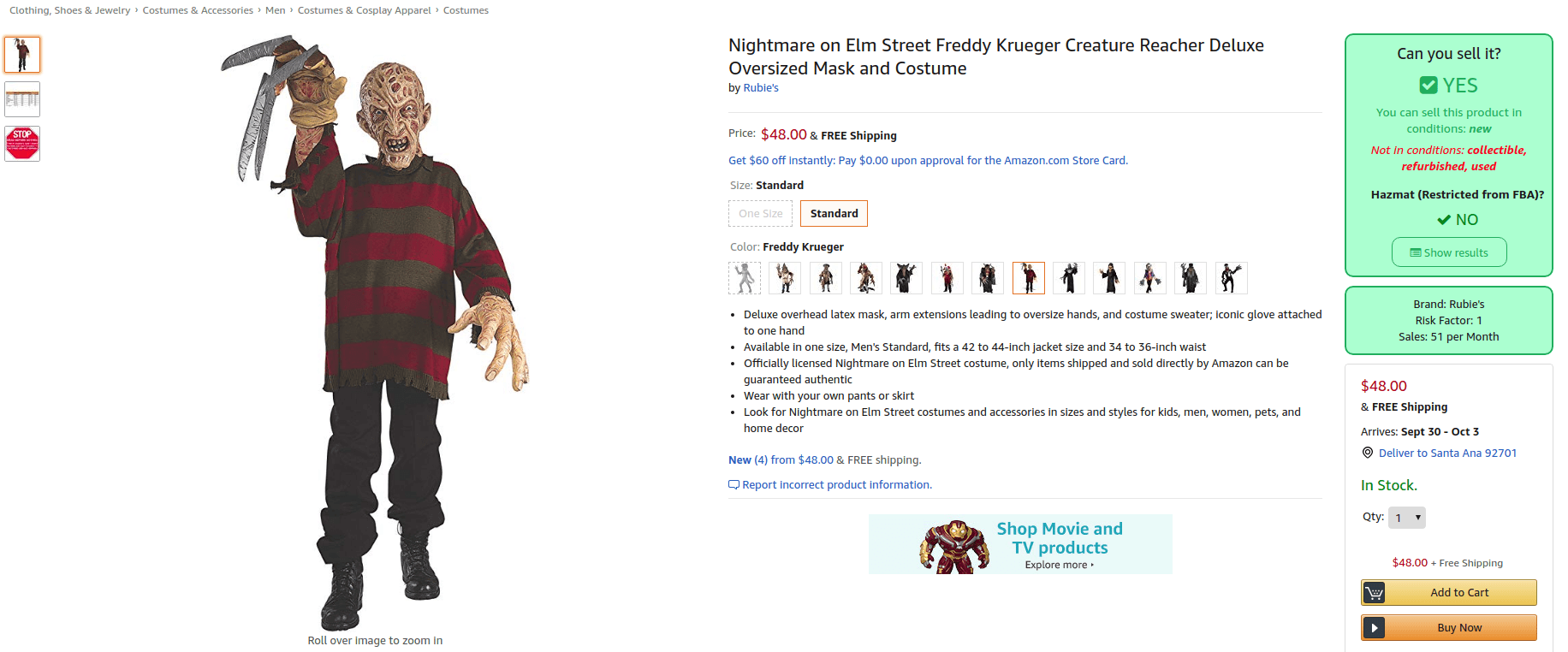This screenshot has width=1568, height=652.
Task: Click the cart icon on Add to Cart
Action: pyautogui.click(x=1374, y=592)
